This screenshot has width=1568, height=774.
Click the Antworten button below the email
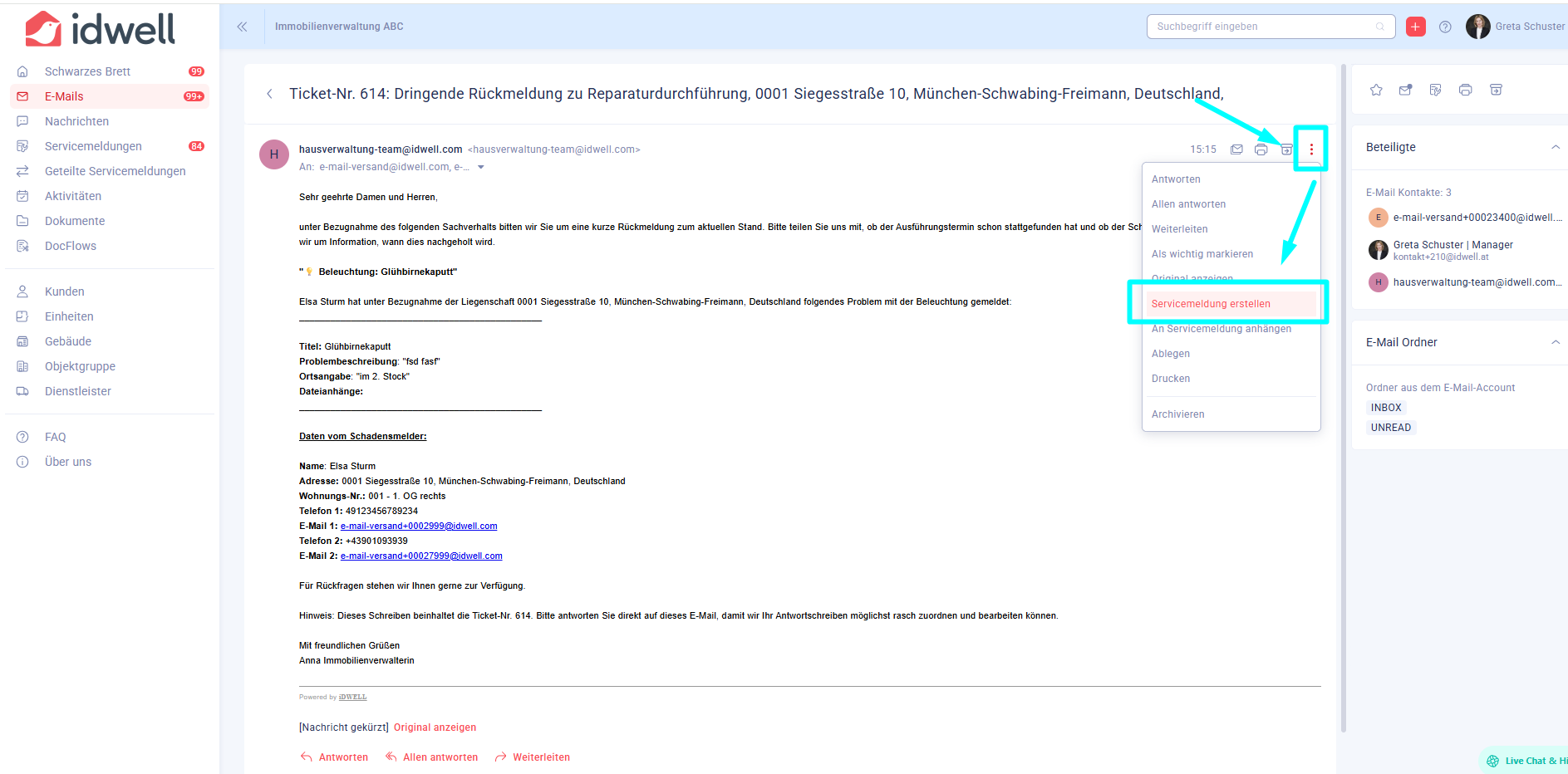coord(334,757)
